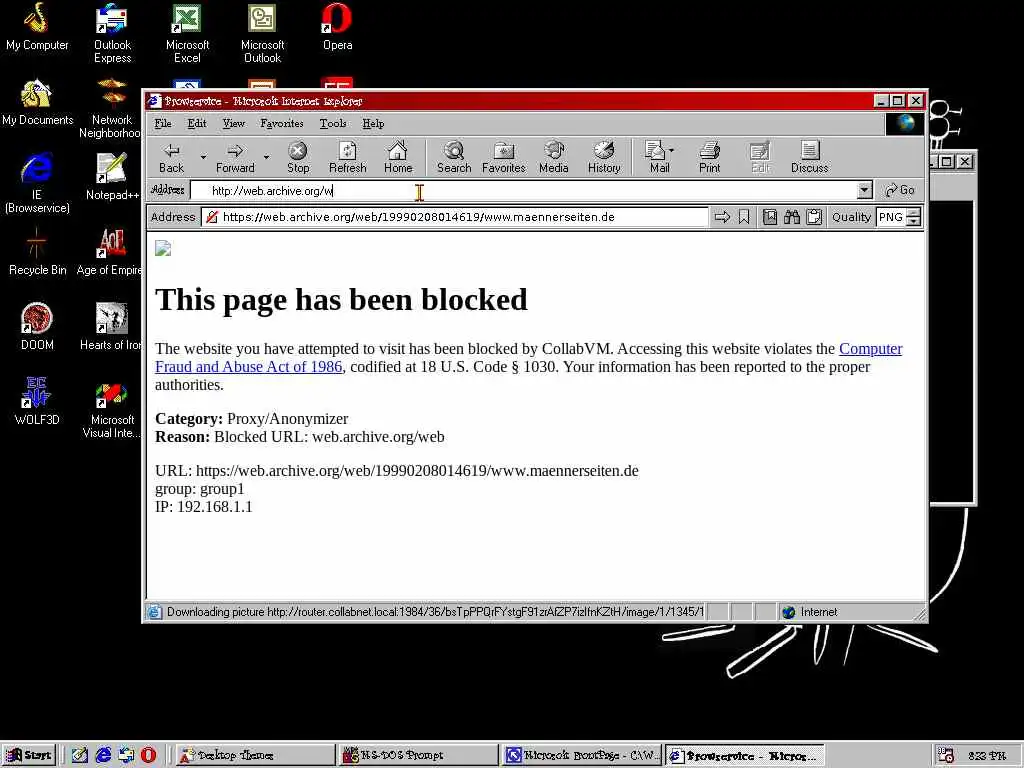Screen dimensions: 1024x768
Task: Click the Browservice binoculars find icon
Action: pyautogui.click(x=792, y=217)
